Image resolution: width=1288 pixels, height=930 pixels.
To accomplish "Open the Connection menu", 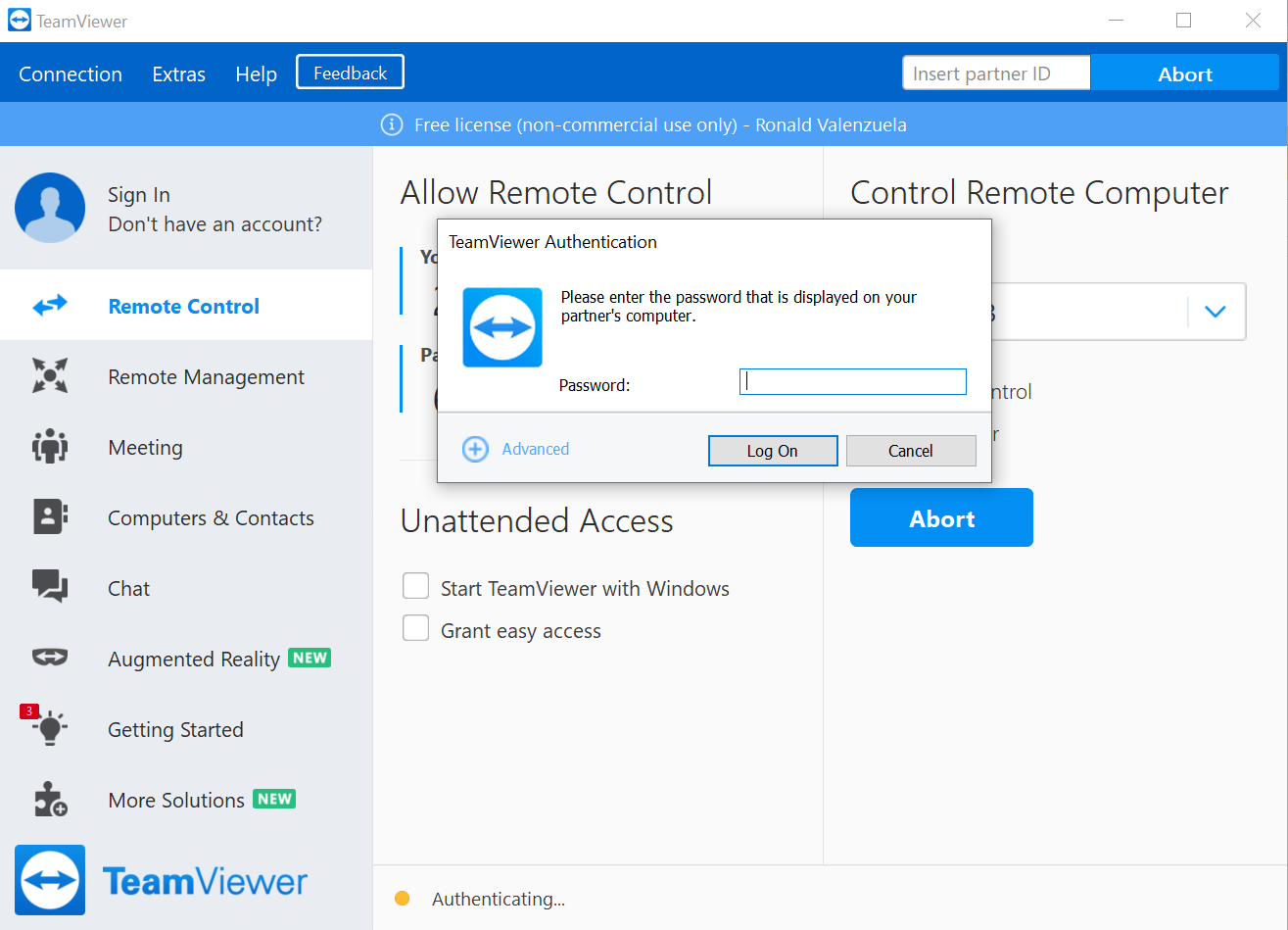I will click(x=71, y=73).
